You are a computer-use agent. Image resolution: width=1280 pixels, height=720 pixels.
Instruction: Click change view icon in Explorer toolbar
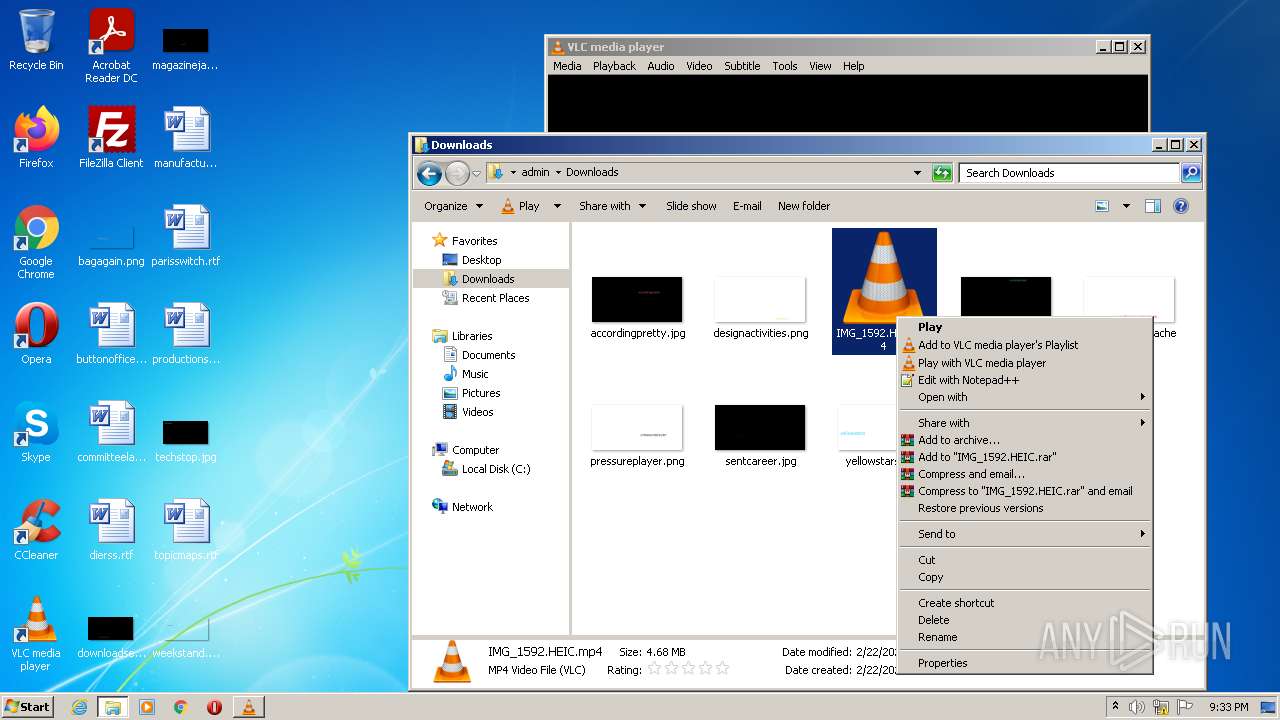(1102, 206)
